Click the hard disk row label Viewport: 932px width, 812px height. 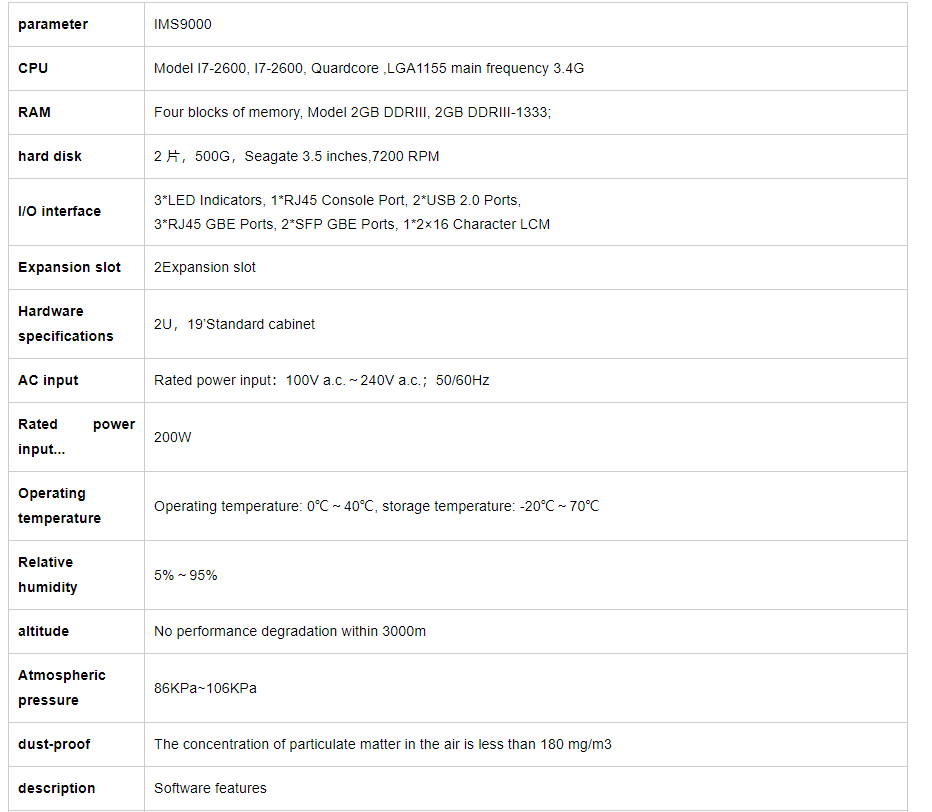click(x=50, y=156)
